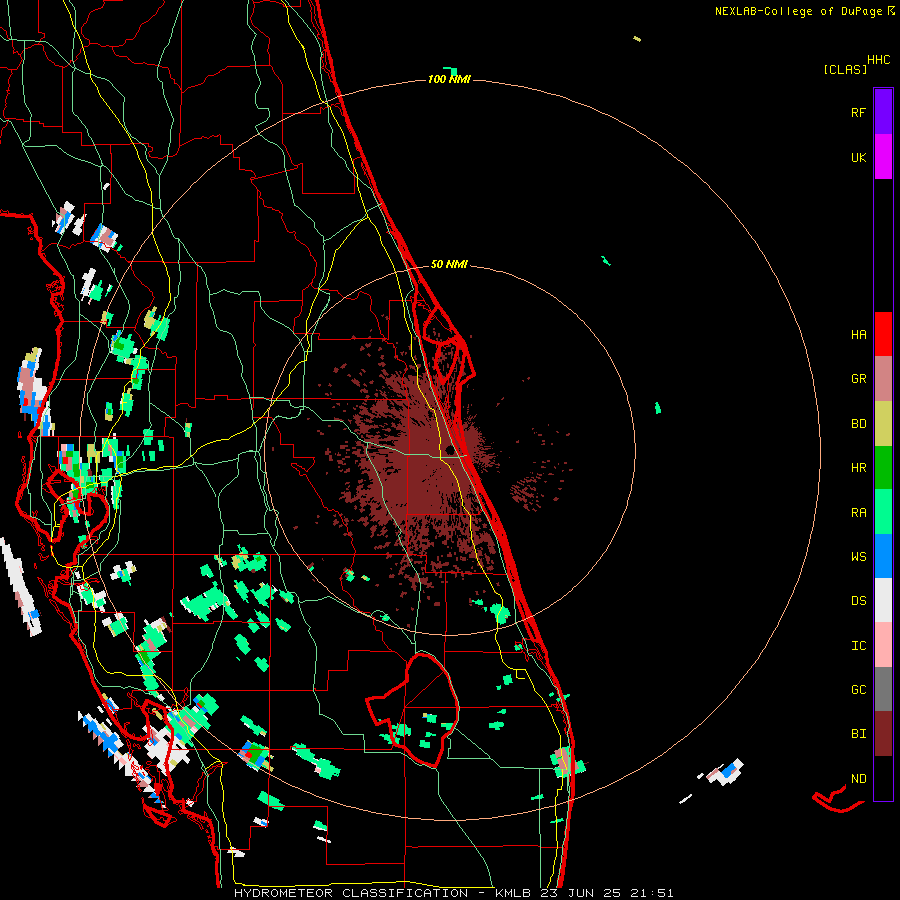Click the RA legend label
The height and width of the screenshot is (900, 900).
coord(859,513)
